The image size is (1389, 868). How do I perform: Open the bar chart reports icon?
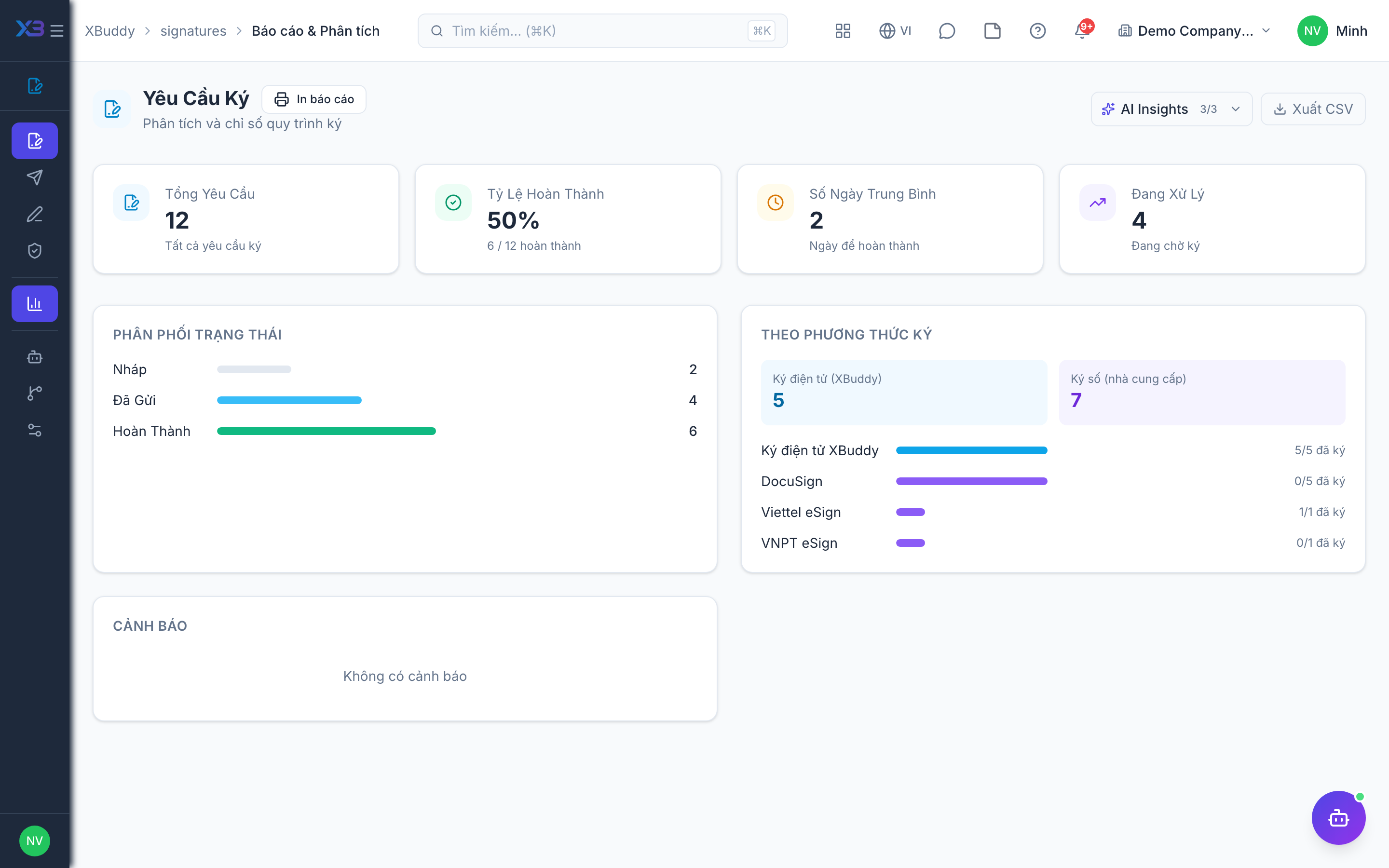click(x=34, y=304)
